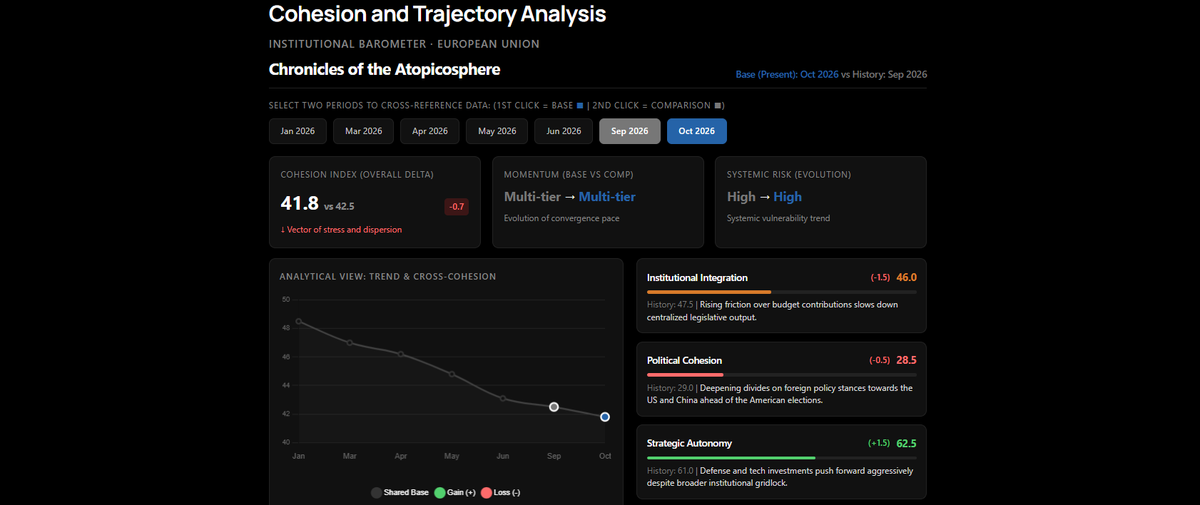This screenshot has height=505, width=1200.
Task: Click the 46.0 Institutional Integration score
Action: [x=907, y=277]
